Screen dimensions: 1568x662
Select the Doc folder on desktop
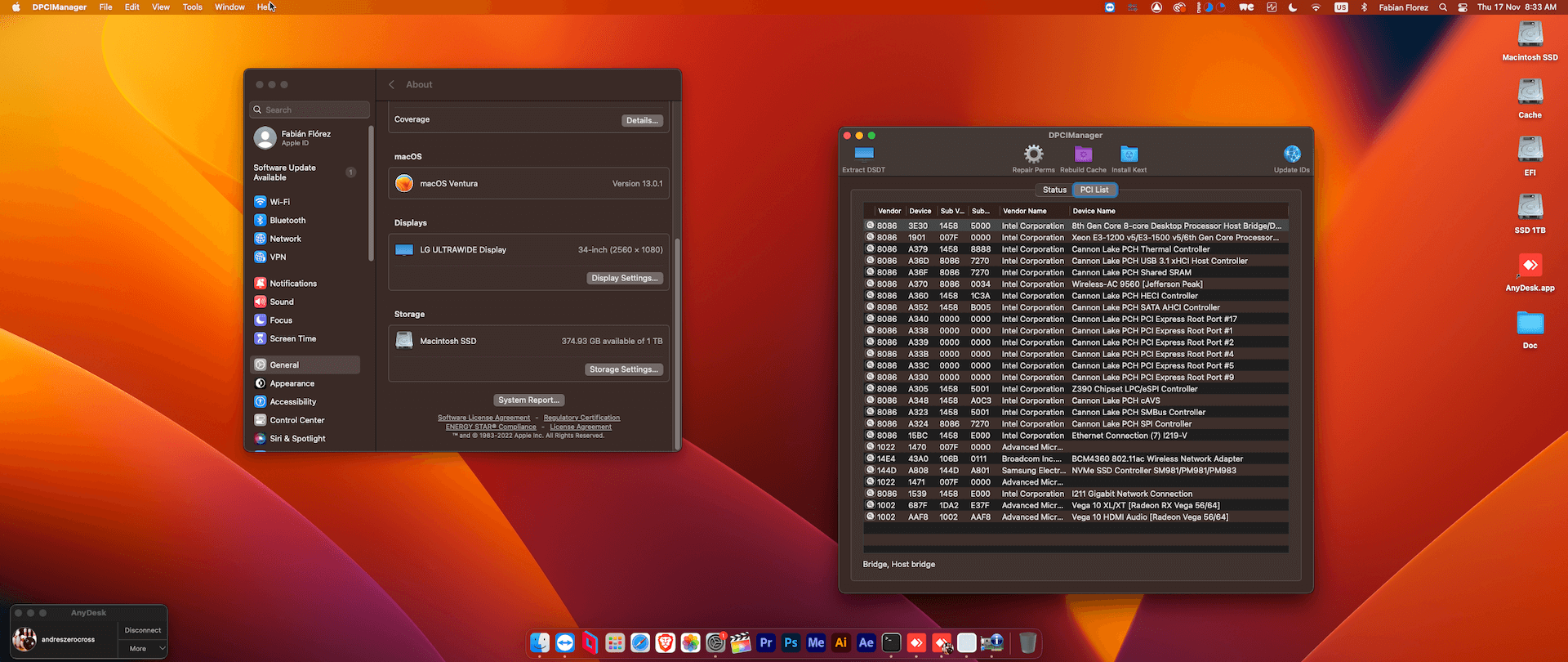tap(1530, 324)
